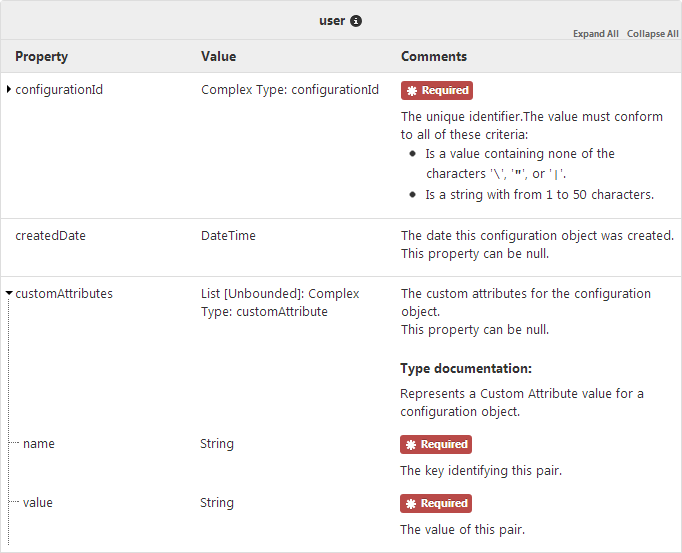Click the user table title
Screen dimensions: 682x553
tap(331, 21)
